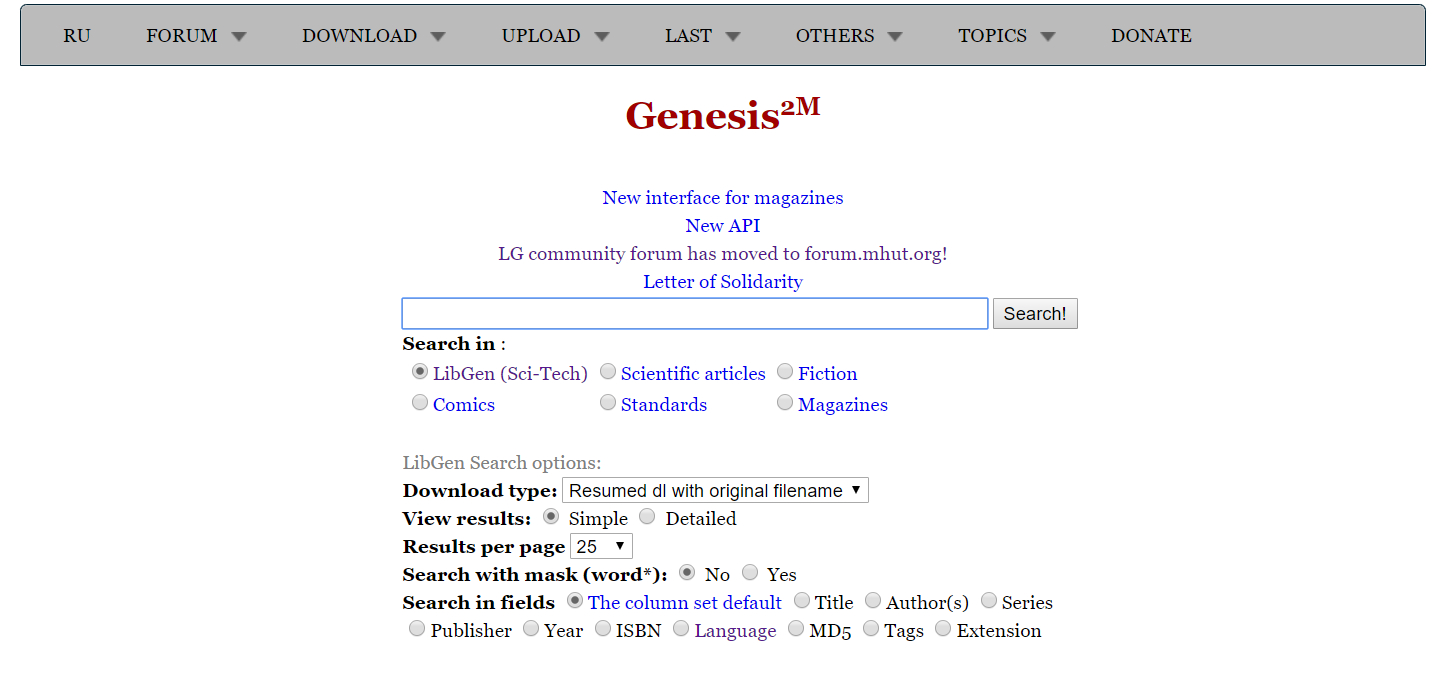Viewport: 1447px width, 683px height.
Task: Choose Detailed view results
Action: tap(647, 516)
